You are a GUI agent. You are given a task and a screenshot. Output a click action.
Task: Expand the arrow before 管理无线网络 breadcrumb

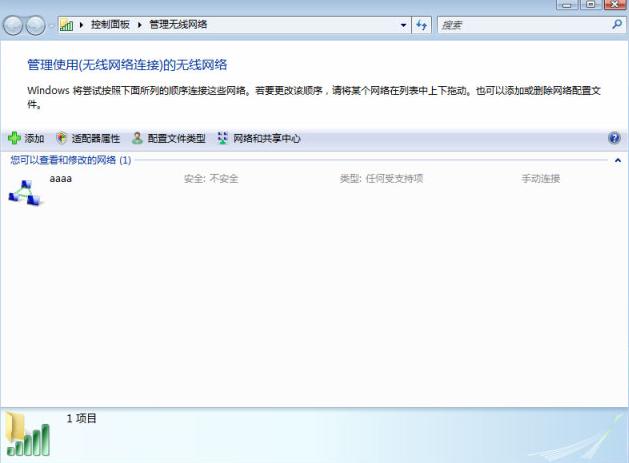pyautogui.click(x=140, y=25)
